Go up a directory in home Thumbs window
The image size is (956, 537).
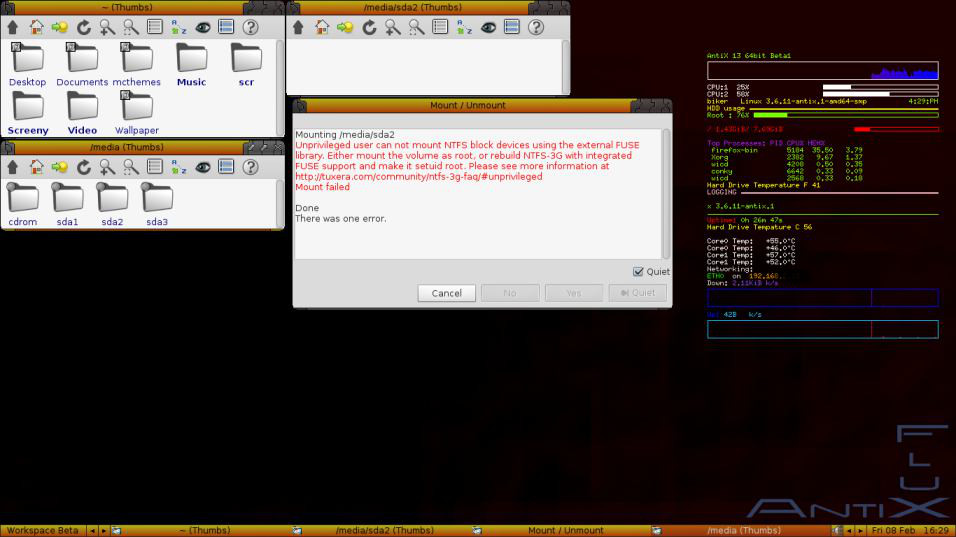12,27
